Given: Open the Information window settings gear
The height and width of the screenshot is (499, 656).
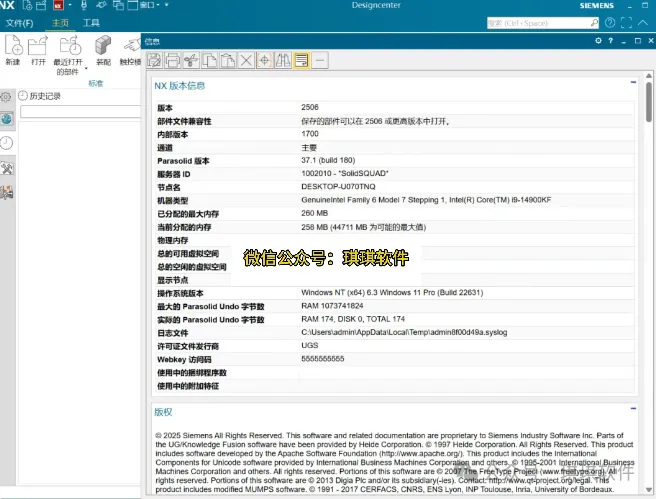Looking at the screenshot, I should click(598, 41).
